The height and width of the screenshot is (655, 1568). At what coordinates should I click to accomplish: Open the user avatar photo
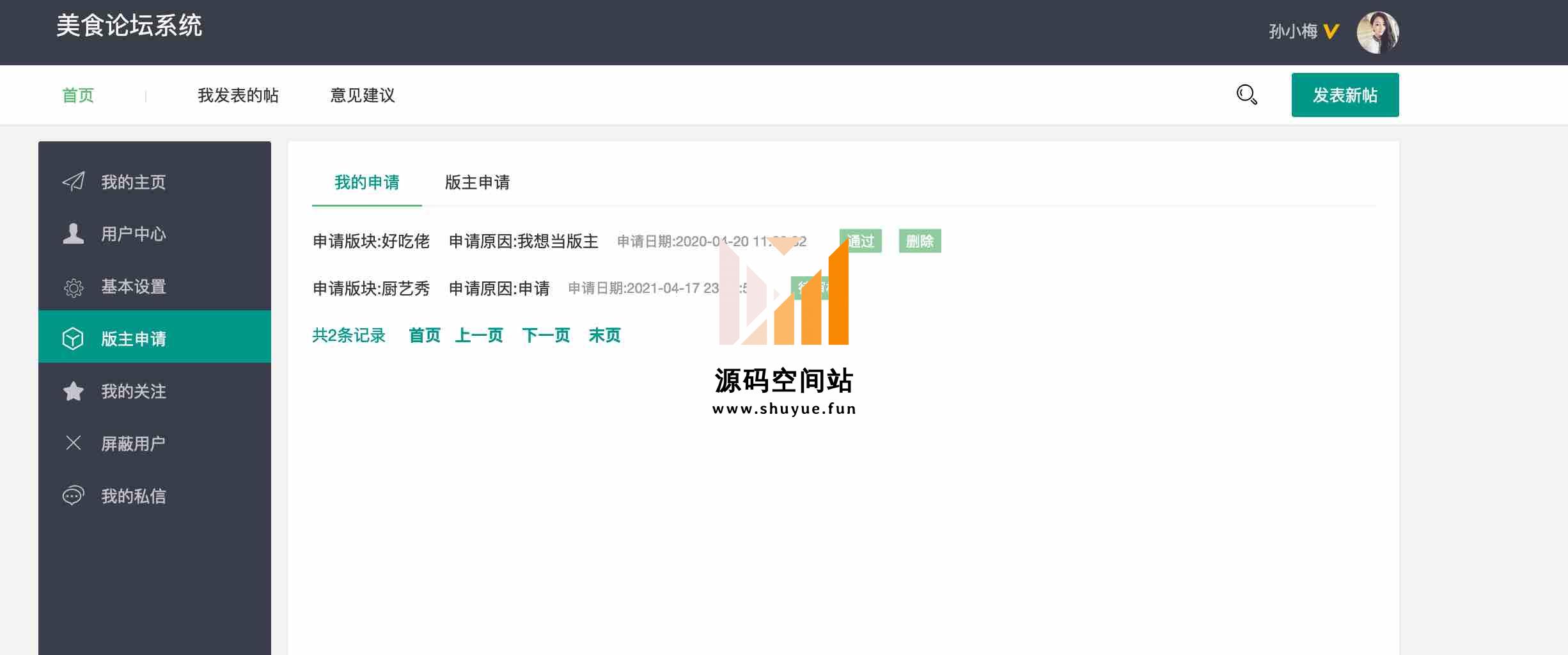pyautogui.click(x=1377, y=32)
